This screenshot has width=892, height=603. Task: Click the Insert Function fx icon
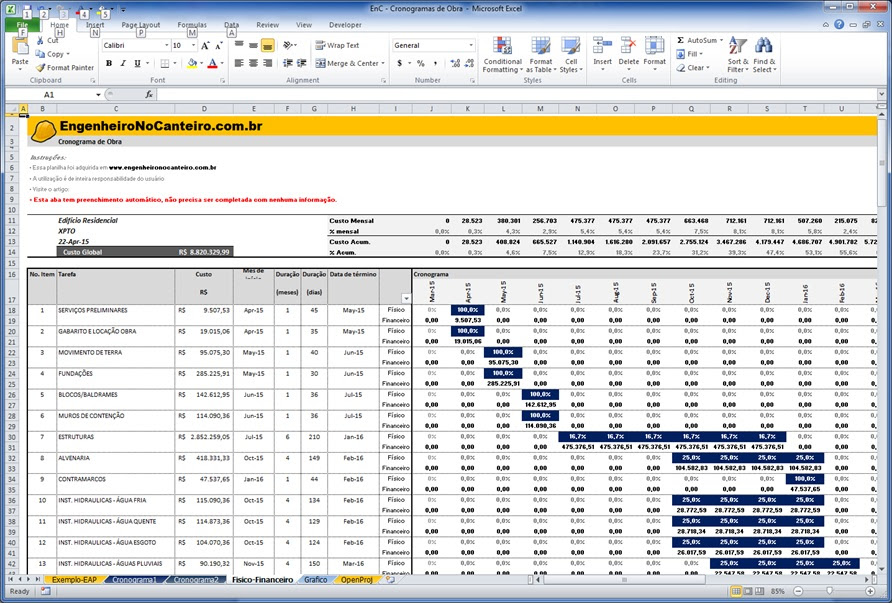[149, 94]
